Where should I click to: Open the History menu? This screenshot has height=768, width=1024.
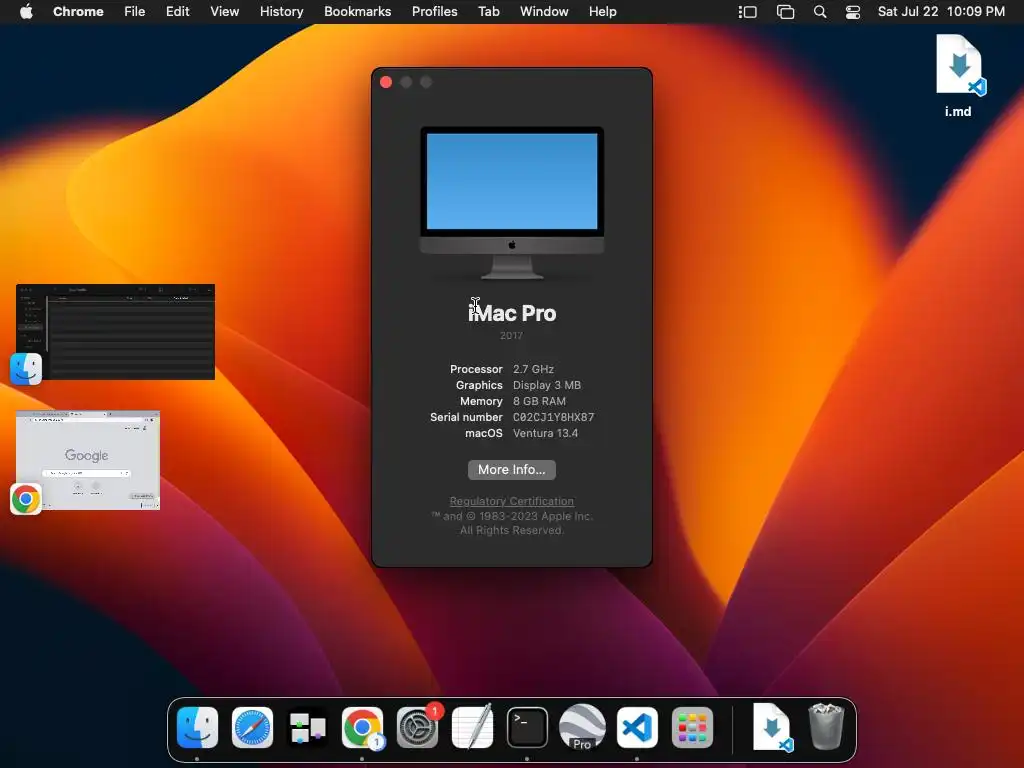281,12
